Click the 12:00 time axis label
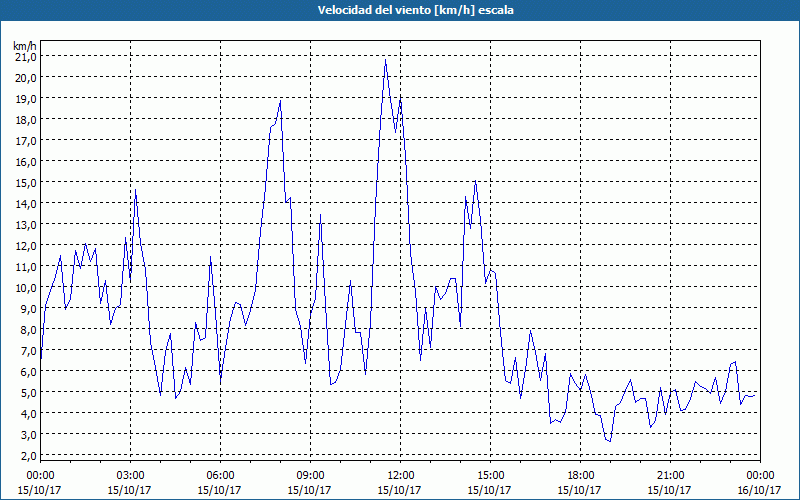The height and width of the screenshot is (500, 800). point(401,476)
